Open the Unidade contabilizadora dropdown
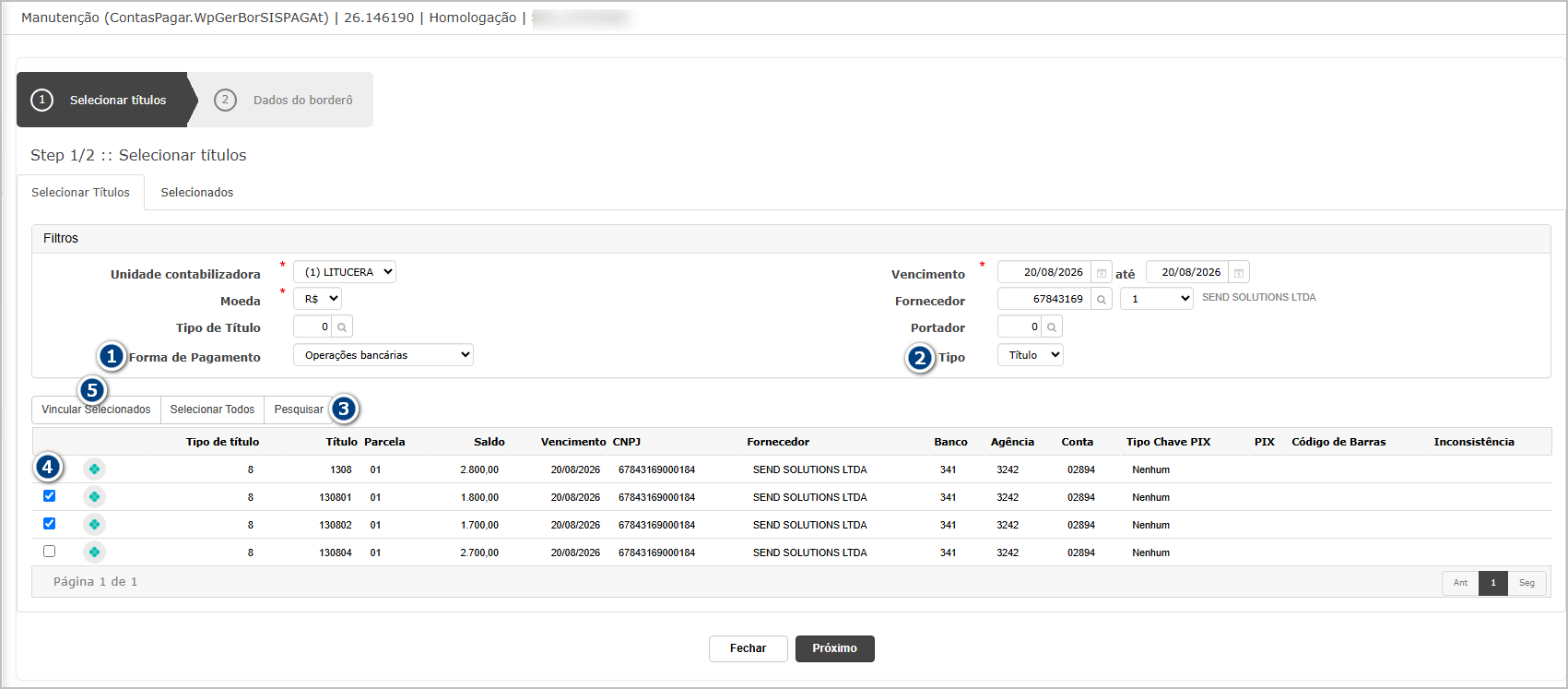1568x689 pixels. pyautogui.click(x=345, y=272)
